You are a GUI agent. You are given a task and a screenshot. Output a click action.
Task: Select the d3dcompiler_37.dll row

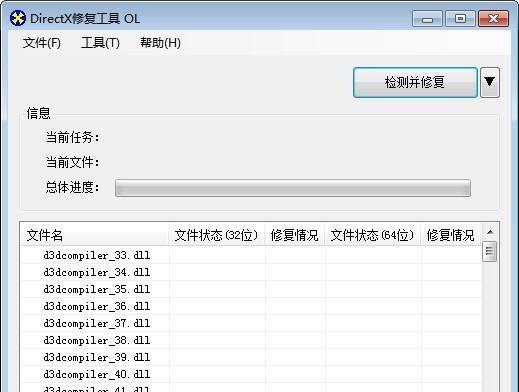251,323
